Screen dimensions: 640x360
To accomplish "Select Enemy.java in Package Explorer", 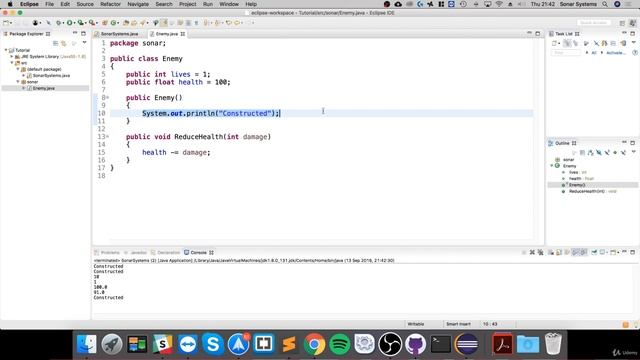I will pos(44,88).
